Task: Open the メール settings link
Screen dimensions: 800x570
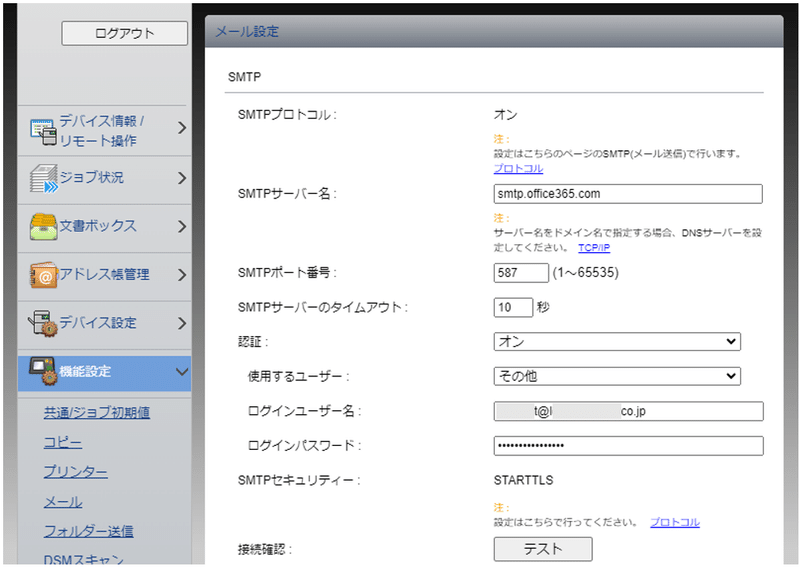Action: pyautogui.click(x=63, y=502)
